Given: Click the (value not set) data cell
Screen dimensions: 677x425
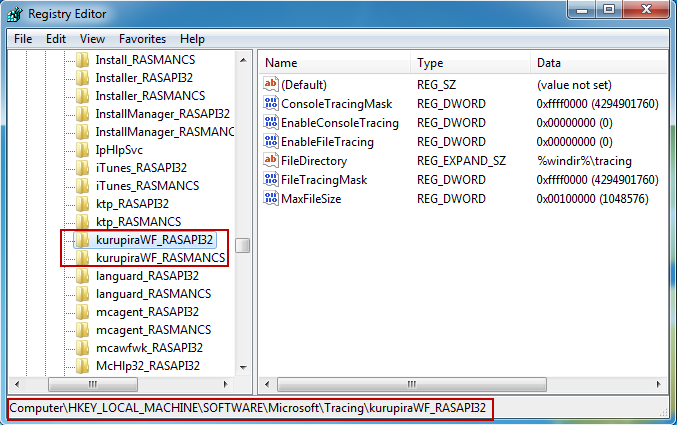Looking at the screenshot, I should point(574,85).
